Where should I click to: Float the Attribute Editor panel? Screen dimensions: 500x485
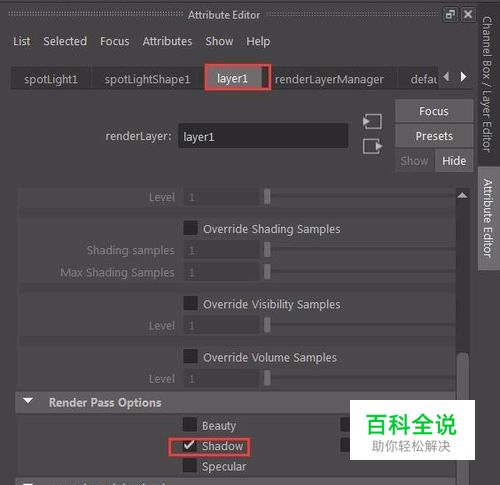pos(450,15)
